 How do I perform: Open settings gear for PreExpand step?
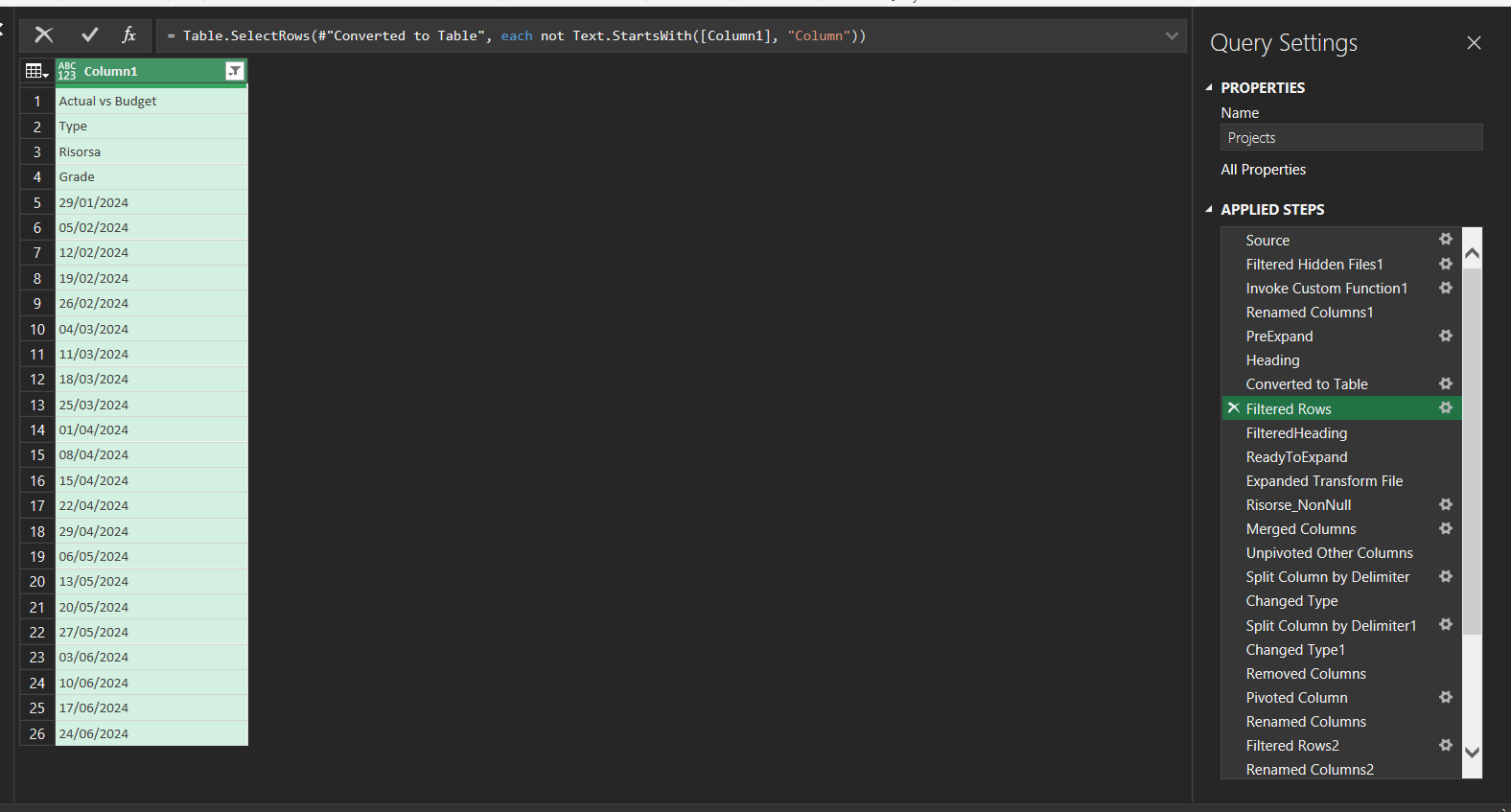coord(1446,336)
